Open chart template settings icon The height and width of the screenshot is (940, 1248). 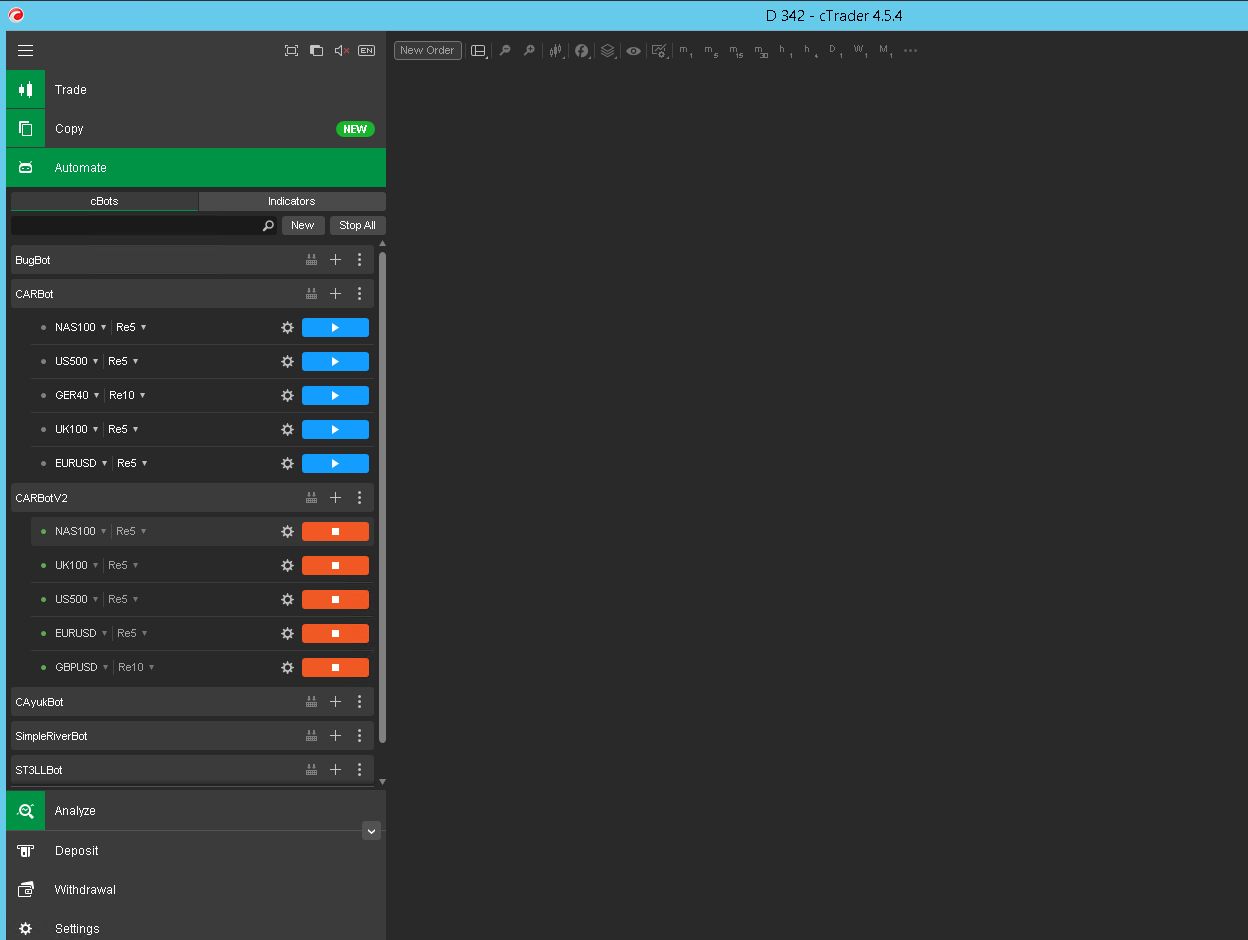pos(660,50)
